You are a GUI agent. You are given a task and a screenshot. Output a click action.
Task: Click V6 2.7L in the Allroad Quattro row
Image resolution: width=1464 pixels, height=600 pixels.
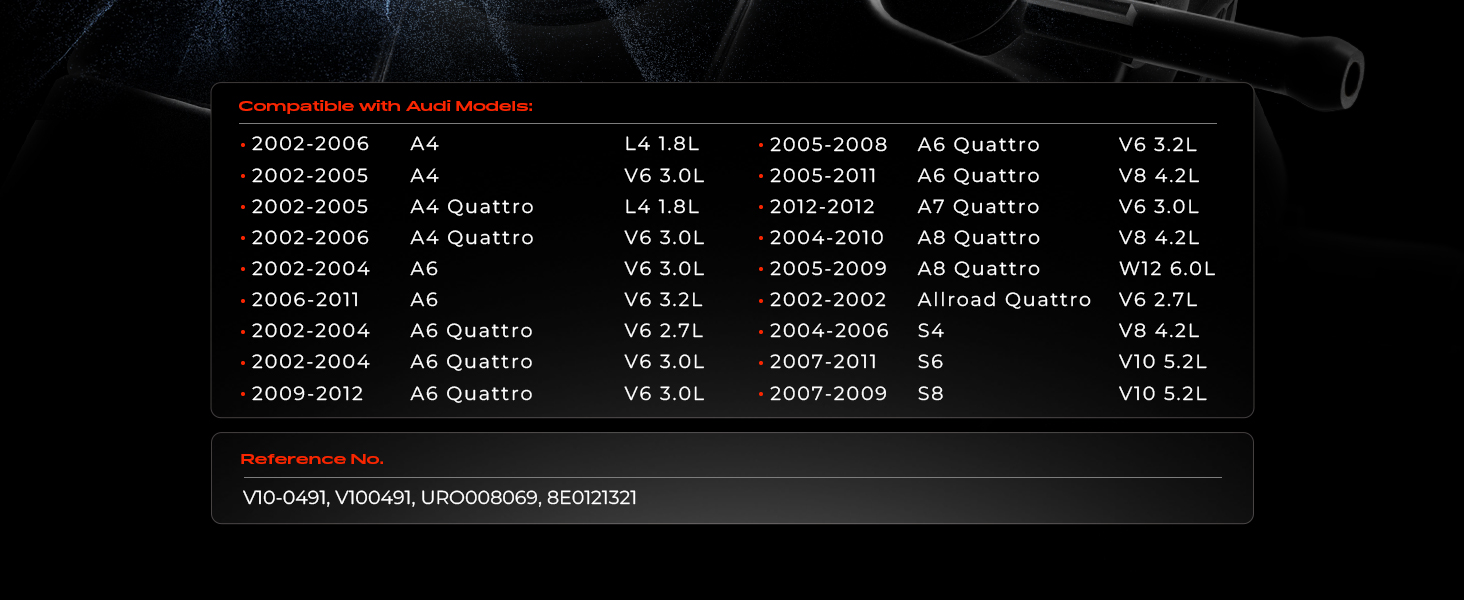pos(1158,300)
